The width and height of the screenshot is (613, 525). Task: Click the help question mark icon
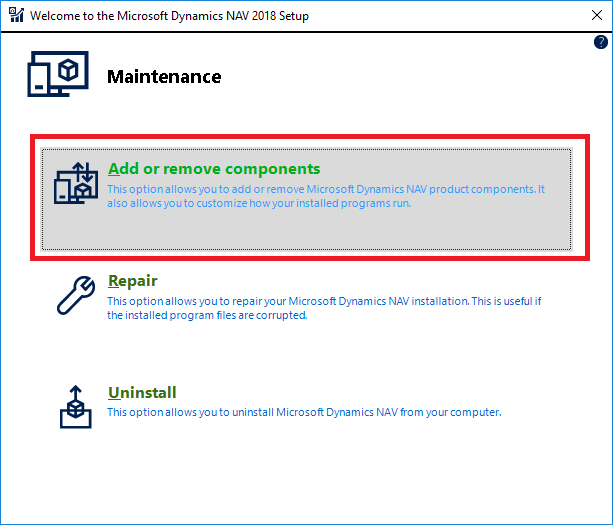600,42
